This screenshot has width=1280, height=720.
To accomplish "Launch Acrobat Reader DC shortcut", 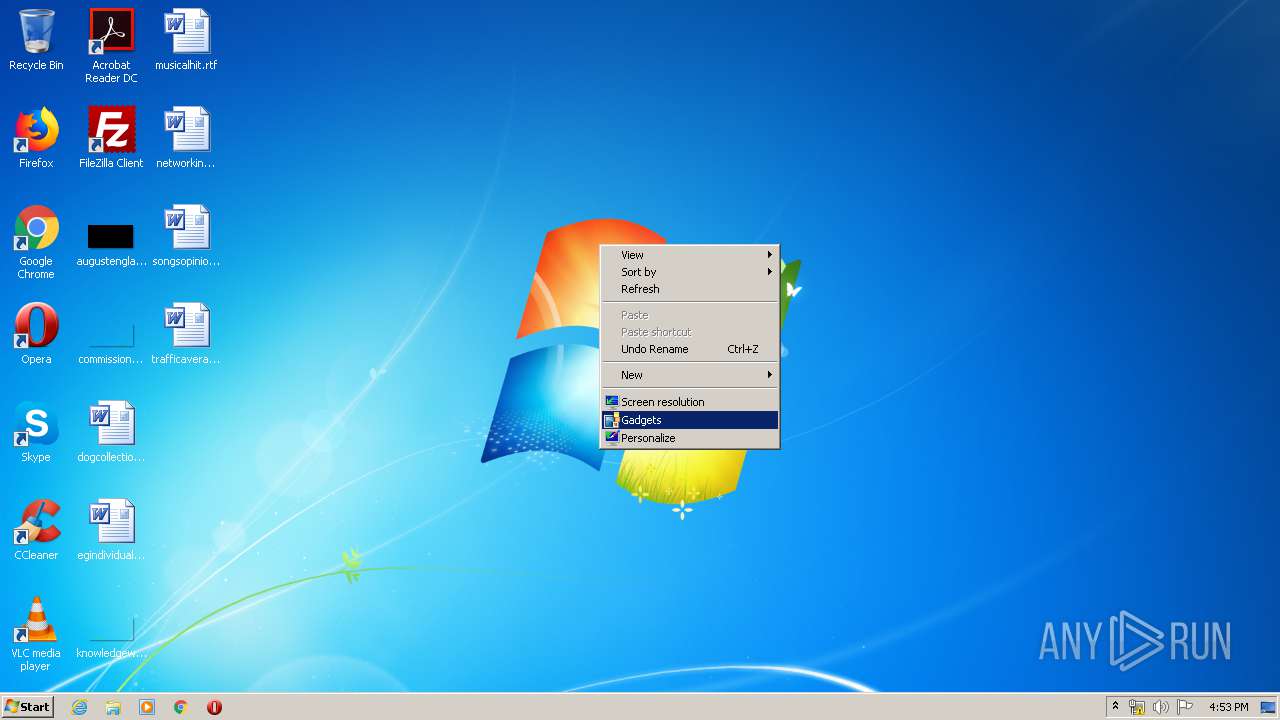I will coord(111,45).
